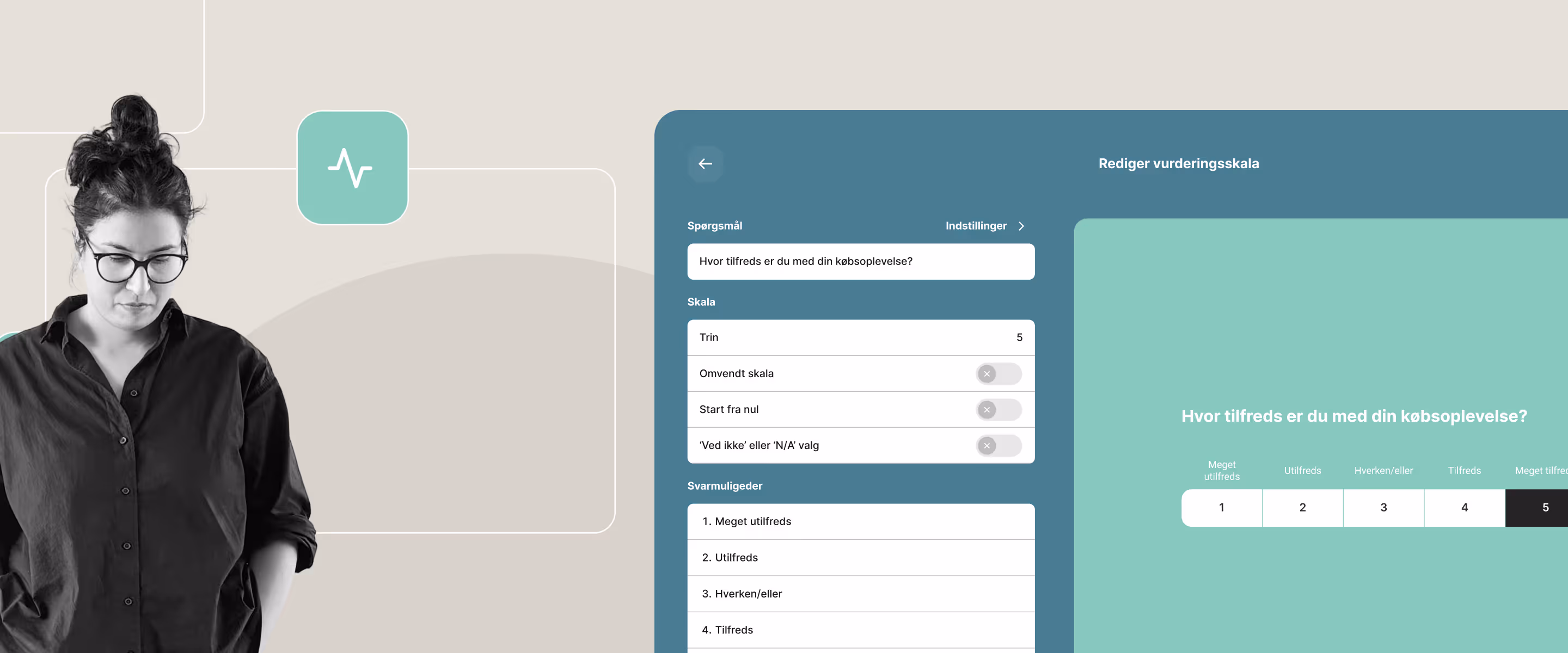Click the X icon on Omvendt skala switch
The image size is (1568, 653).
coord(987,374)
